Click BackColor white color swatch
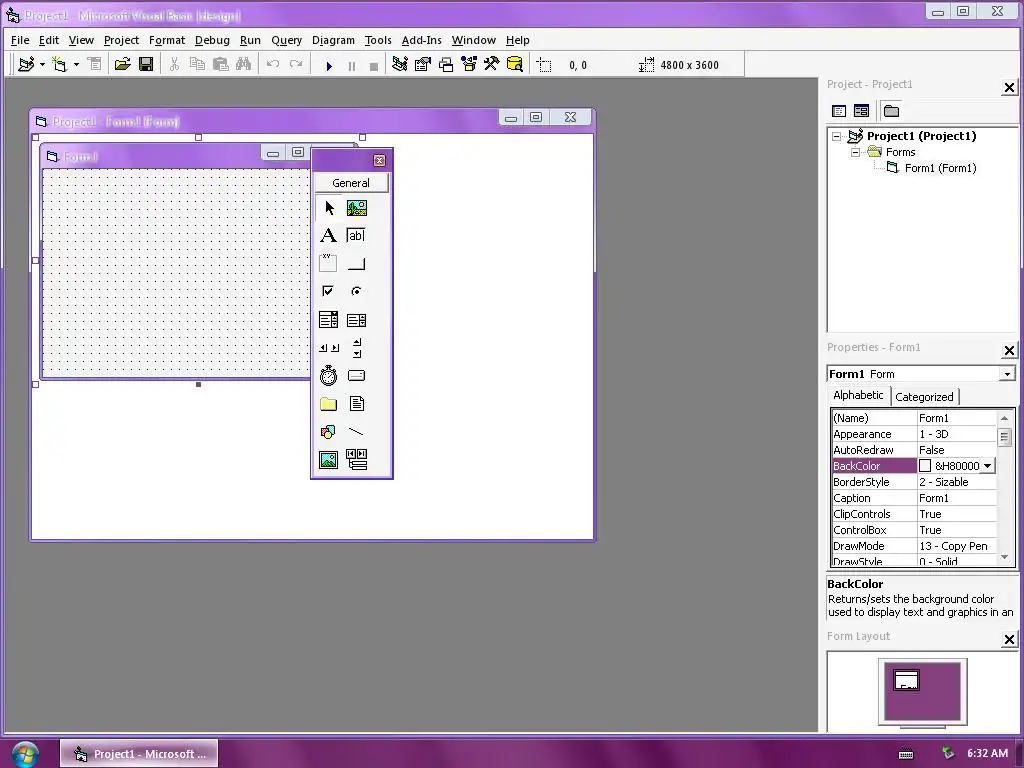Image resolution: width=1024 pixels, height=768 pixels. (925, 466)
